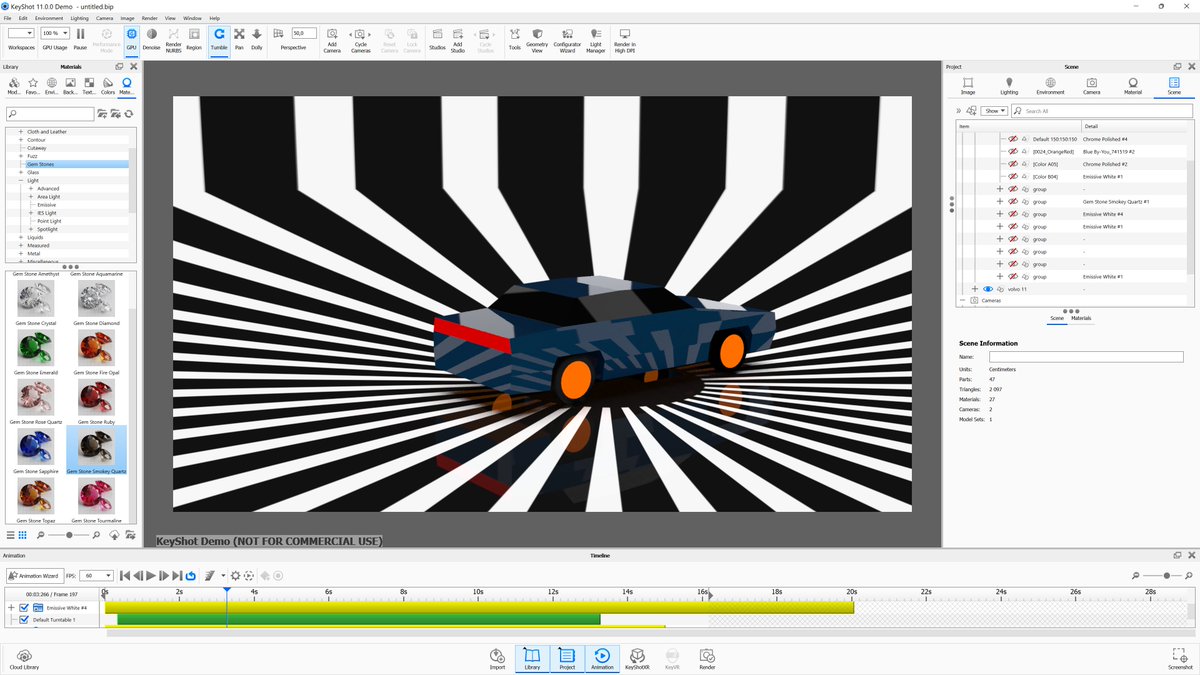
Task: Hide the volvo 11 model
Action: (x=987, y=289)
